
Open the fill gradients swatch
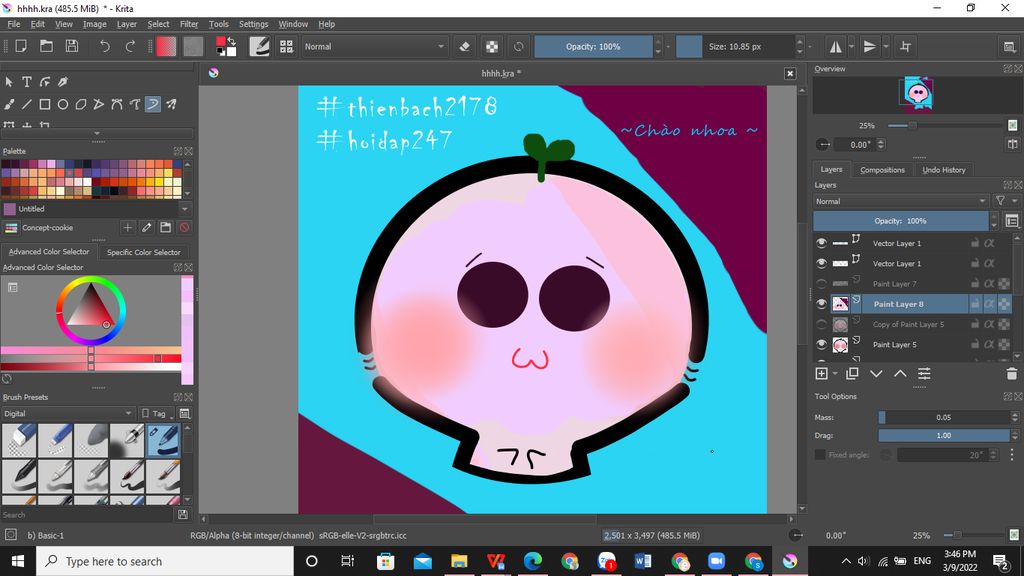(x=166, y=46)
